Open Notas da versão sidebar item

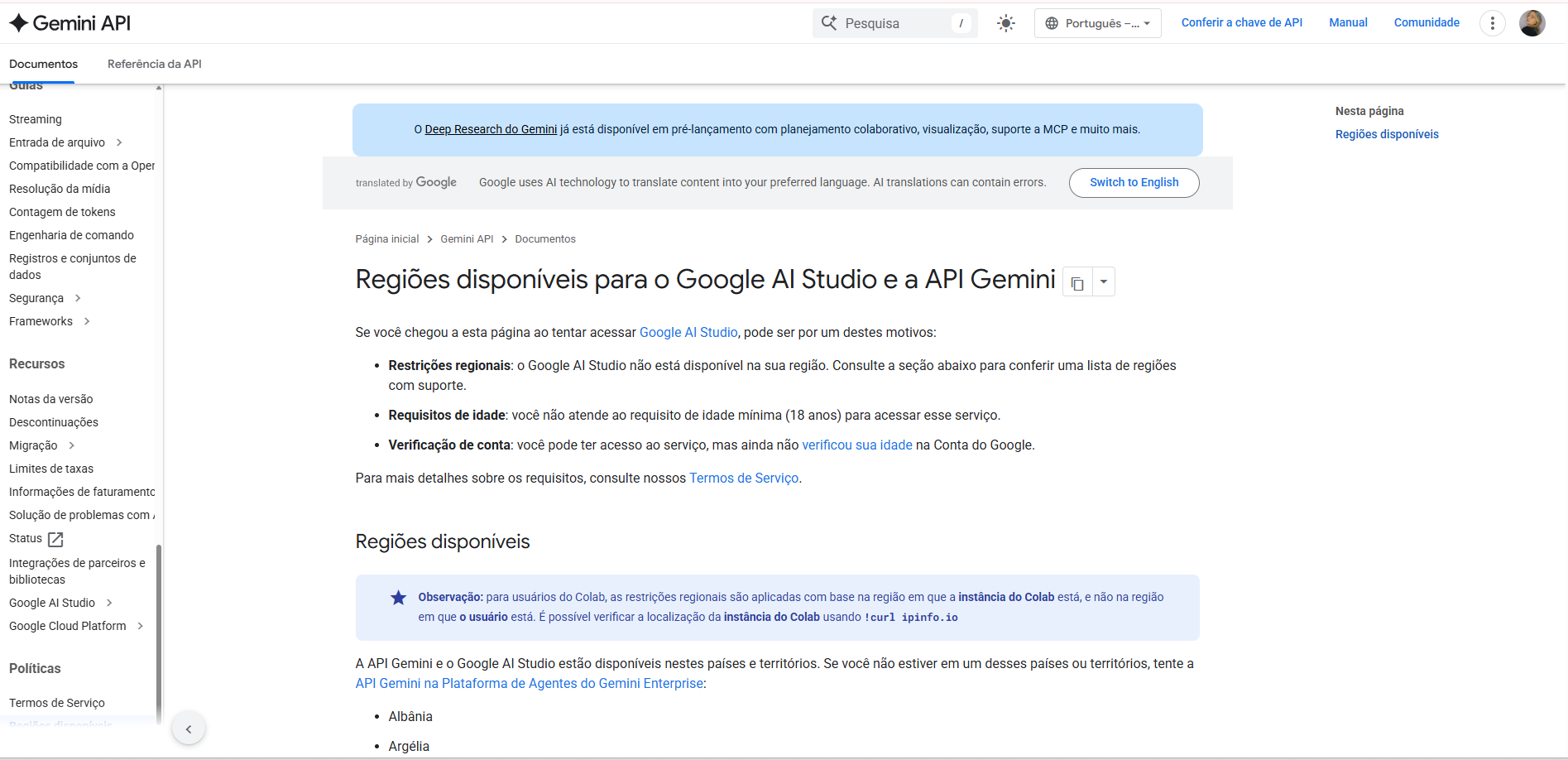coord(51,399)
